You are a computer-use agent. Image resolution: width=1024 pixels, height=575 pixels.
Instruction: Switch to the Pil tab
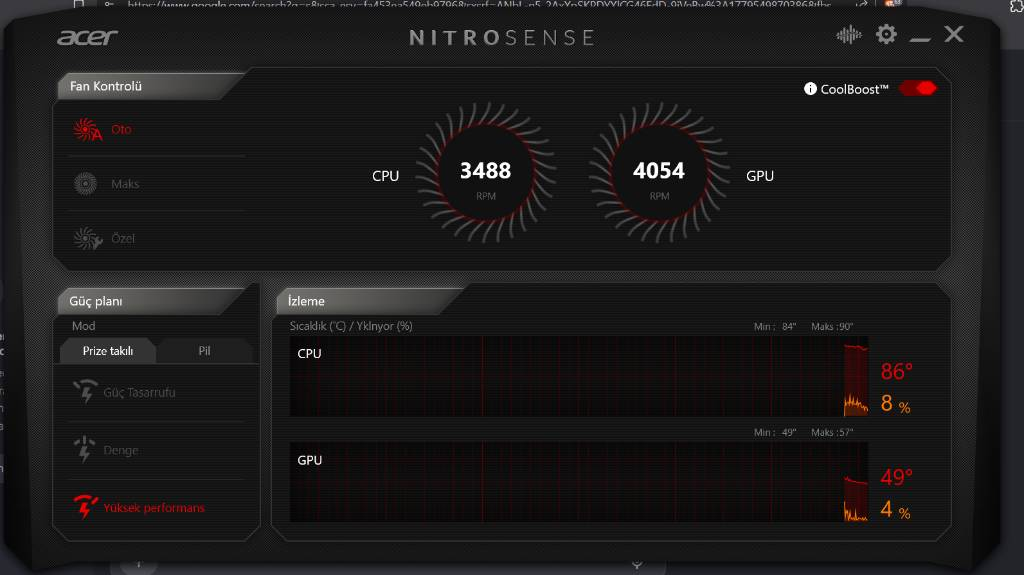204,351
